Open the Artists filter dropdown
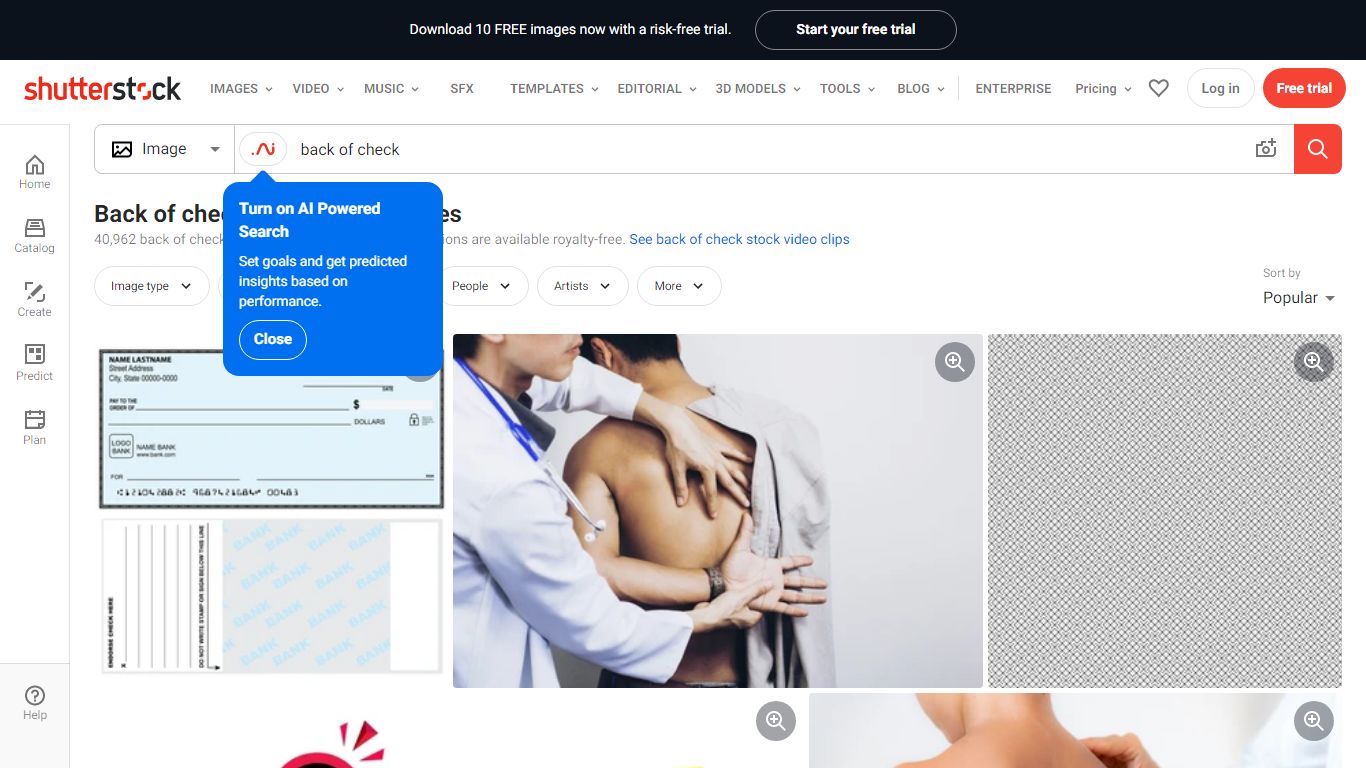Screen dimensions: 1366x768 pyautogui.click(x=583, y=286)
